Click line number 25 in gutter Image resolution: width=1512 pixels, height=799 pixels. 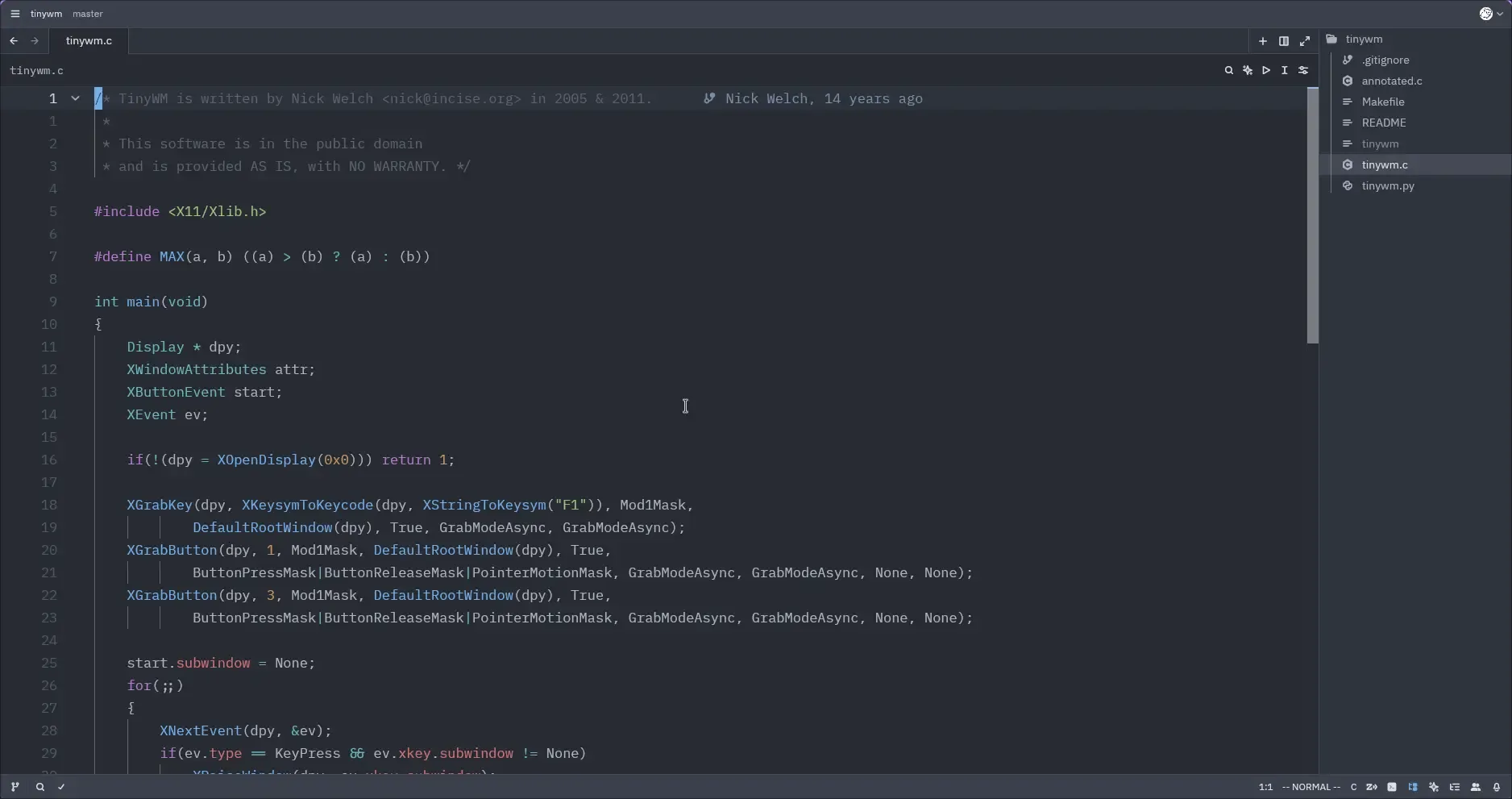[x=49, y=663]
